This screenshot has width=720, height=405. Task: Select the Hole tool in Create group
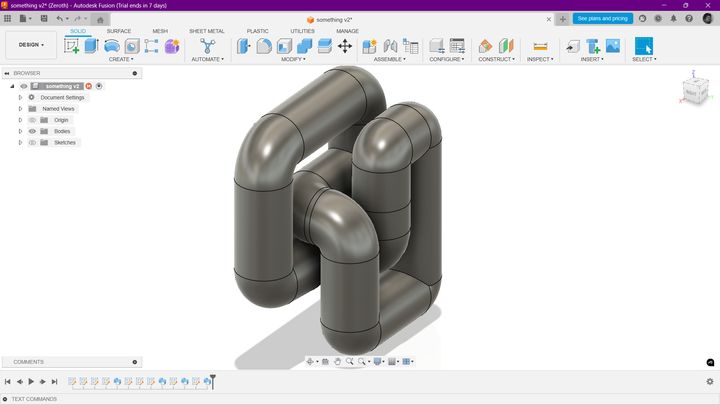[x=132, y=46]
